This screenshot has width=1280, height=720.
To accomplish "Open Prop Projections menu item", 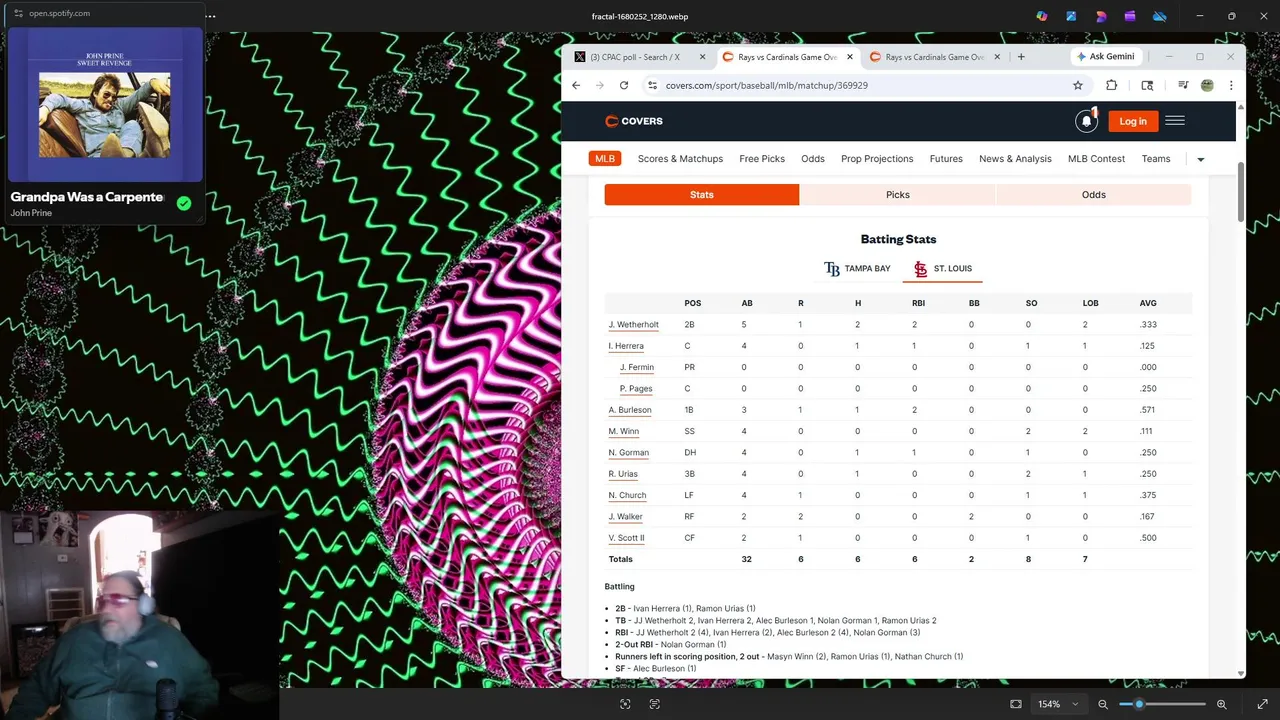I will (877, 159).
